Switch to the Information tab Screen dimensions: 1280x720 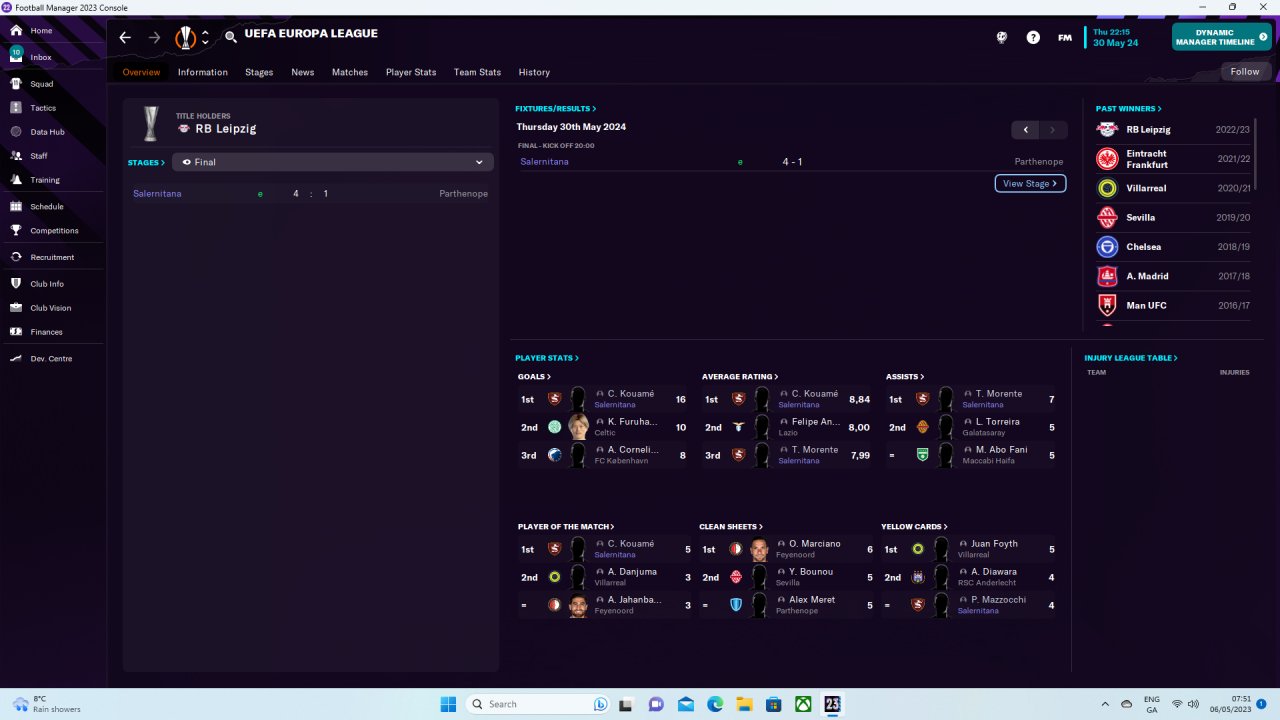tap(203, 72)
